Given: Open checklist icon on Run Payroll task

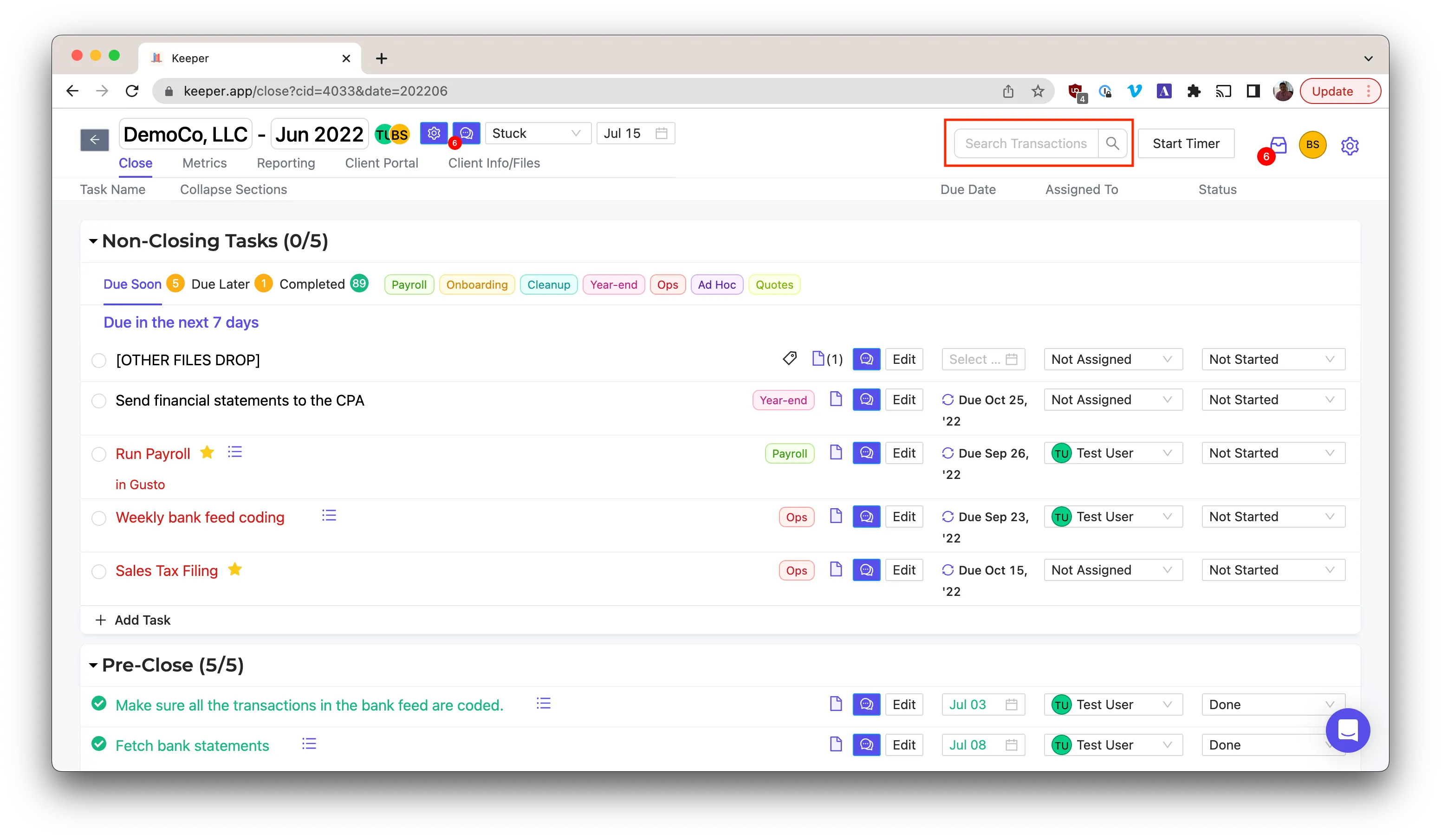Looking at the screenshot, I should [234, 452].
